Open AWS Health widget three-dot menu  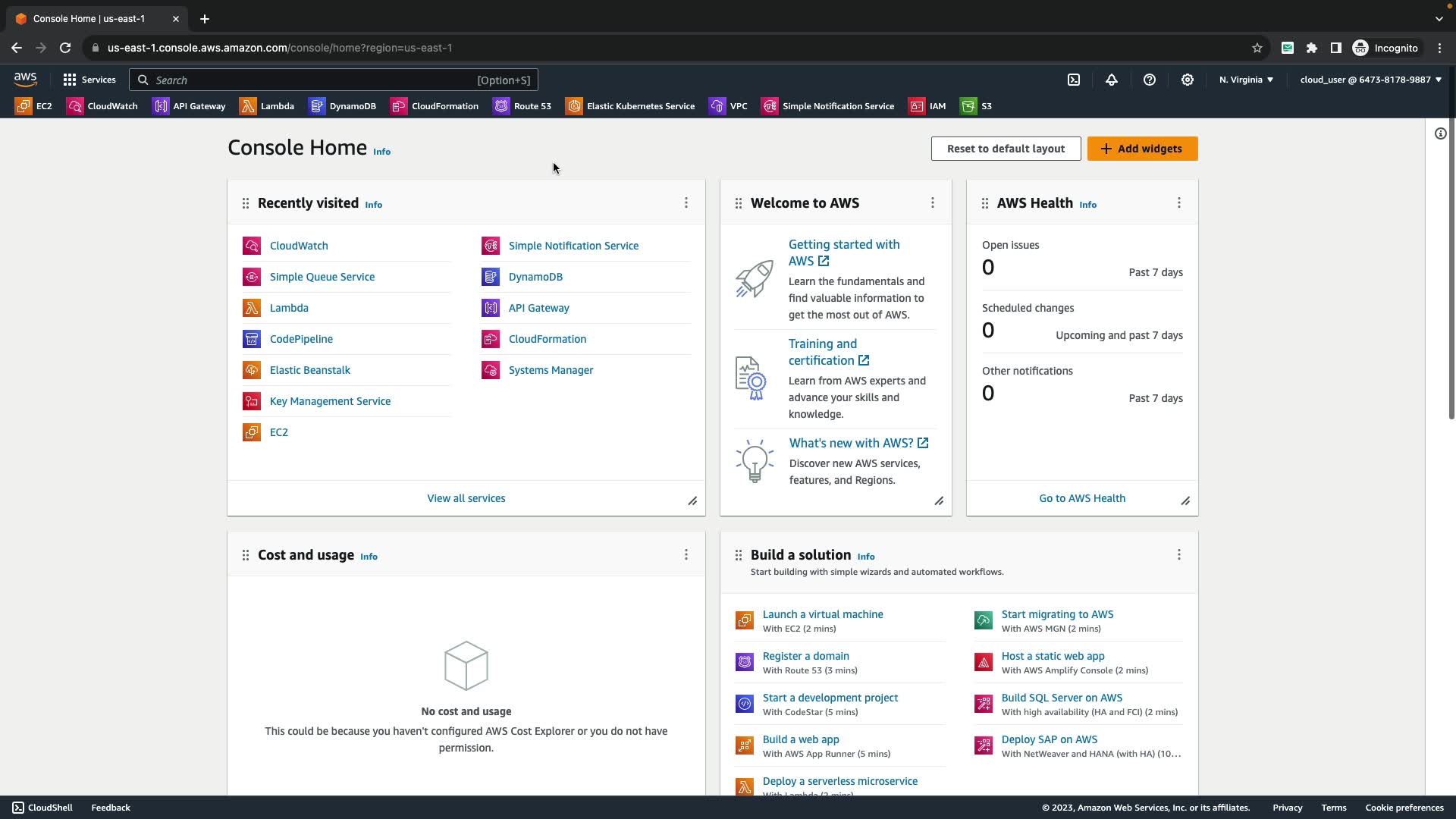tap(1179, 202)
